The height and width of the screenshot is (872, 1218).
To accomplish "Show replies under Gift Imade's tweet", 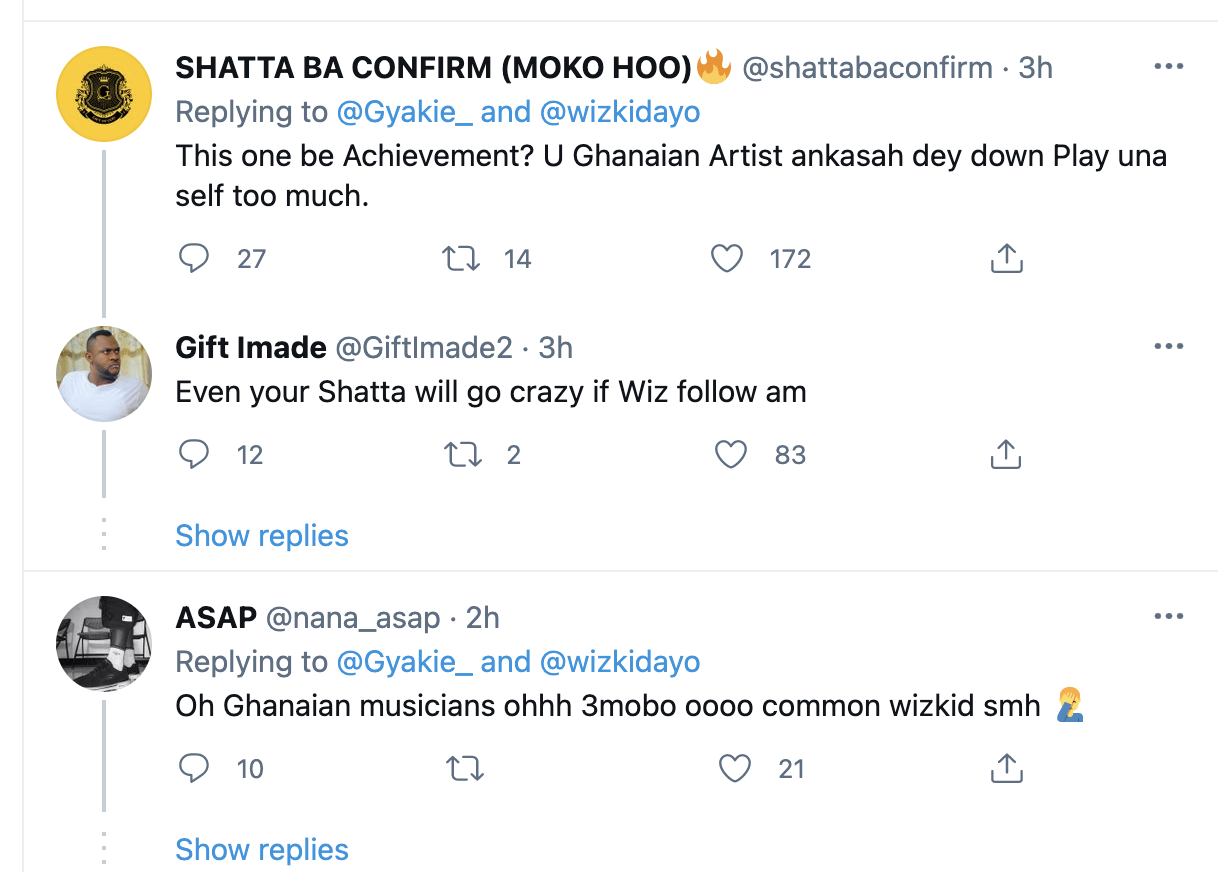I will click(x=262, y=536).
